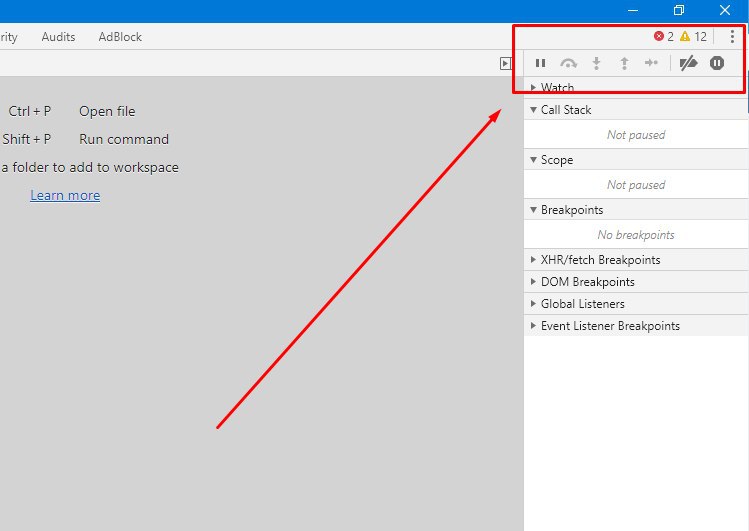Click the step arrow icon
The image size is (749, 531).
(651, 63)
